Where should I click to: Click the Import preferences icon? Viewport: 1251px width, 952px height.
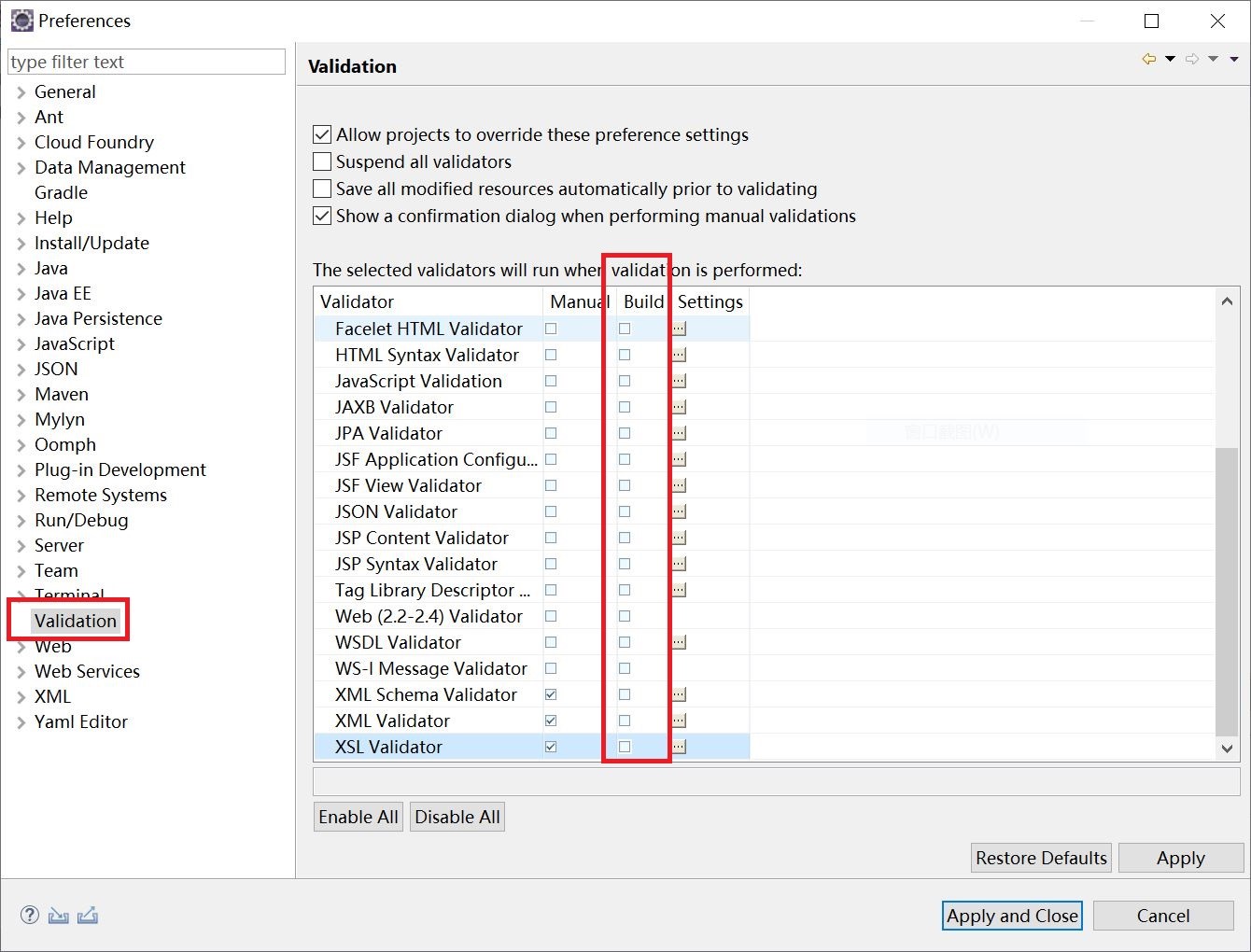point(59,915)
